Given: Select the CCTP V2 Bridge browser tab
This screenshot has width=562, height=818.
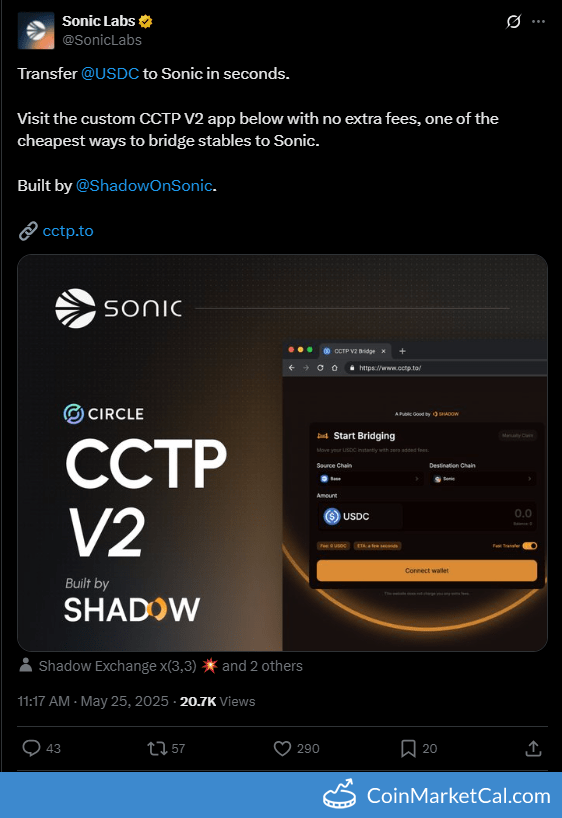Looking at the screenshot, I should click(x=354, y=351).
